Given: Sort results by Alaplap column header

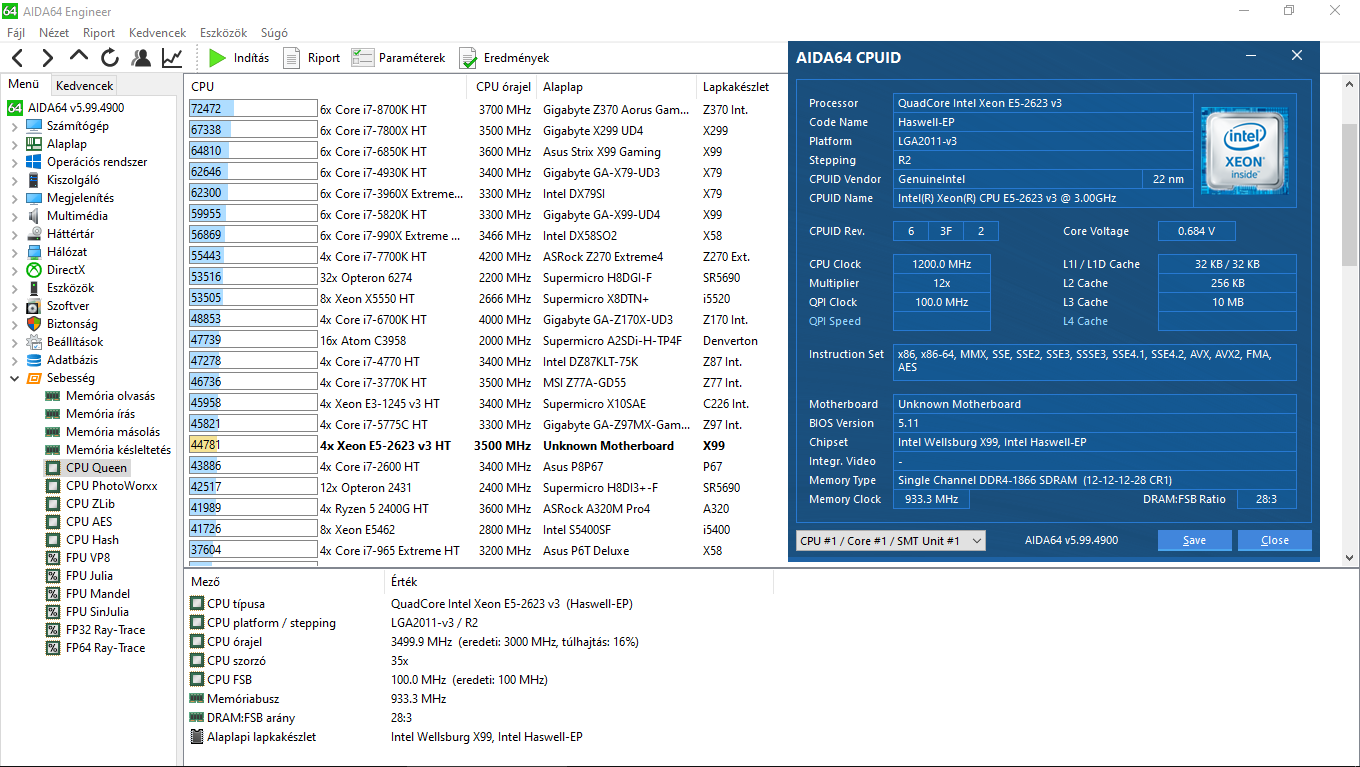Looking at the screenshot, I should (x=615, y=87).
